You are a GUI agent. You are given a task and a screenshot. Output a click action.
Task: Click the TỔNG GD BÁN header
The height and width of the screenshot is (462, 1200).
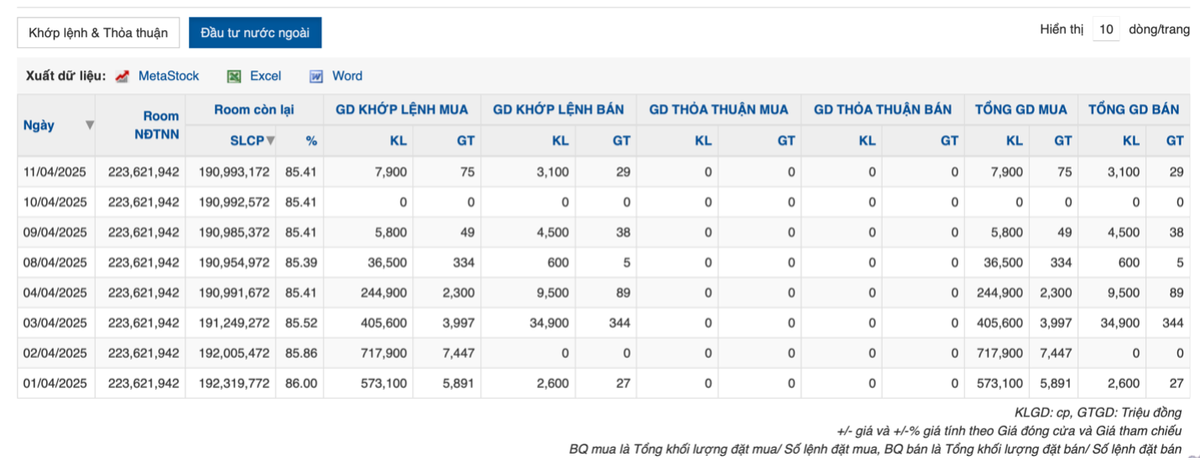pos(1135,109)
